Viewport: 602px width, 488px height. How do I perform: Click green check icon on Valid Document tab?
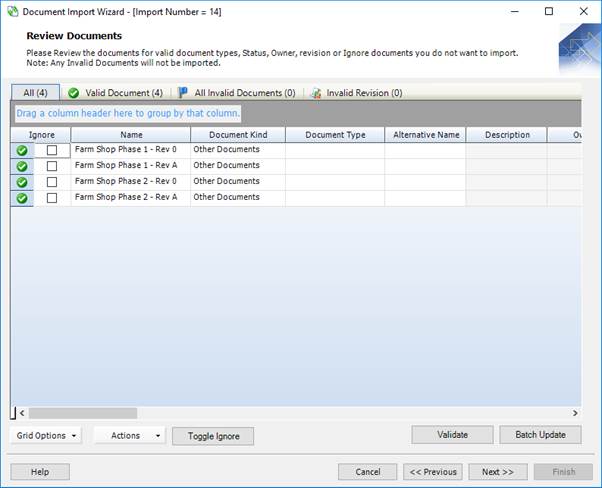[x=73, y=93]
